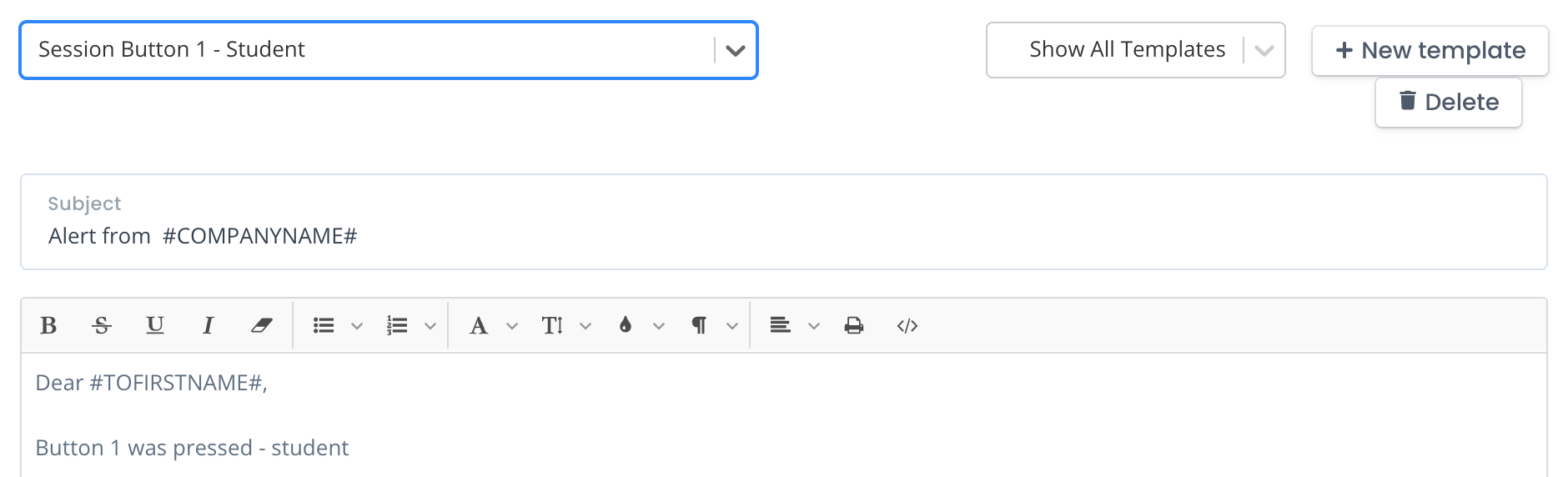This screenshot has width=1568, height=477.
Task: Toggle underline formatting
Action: [155, 325]
